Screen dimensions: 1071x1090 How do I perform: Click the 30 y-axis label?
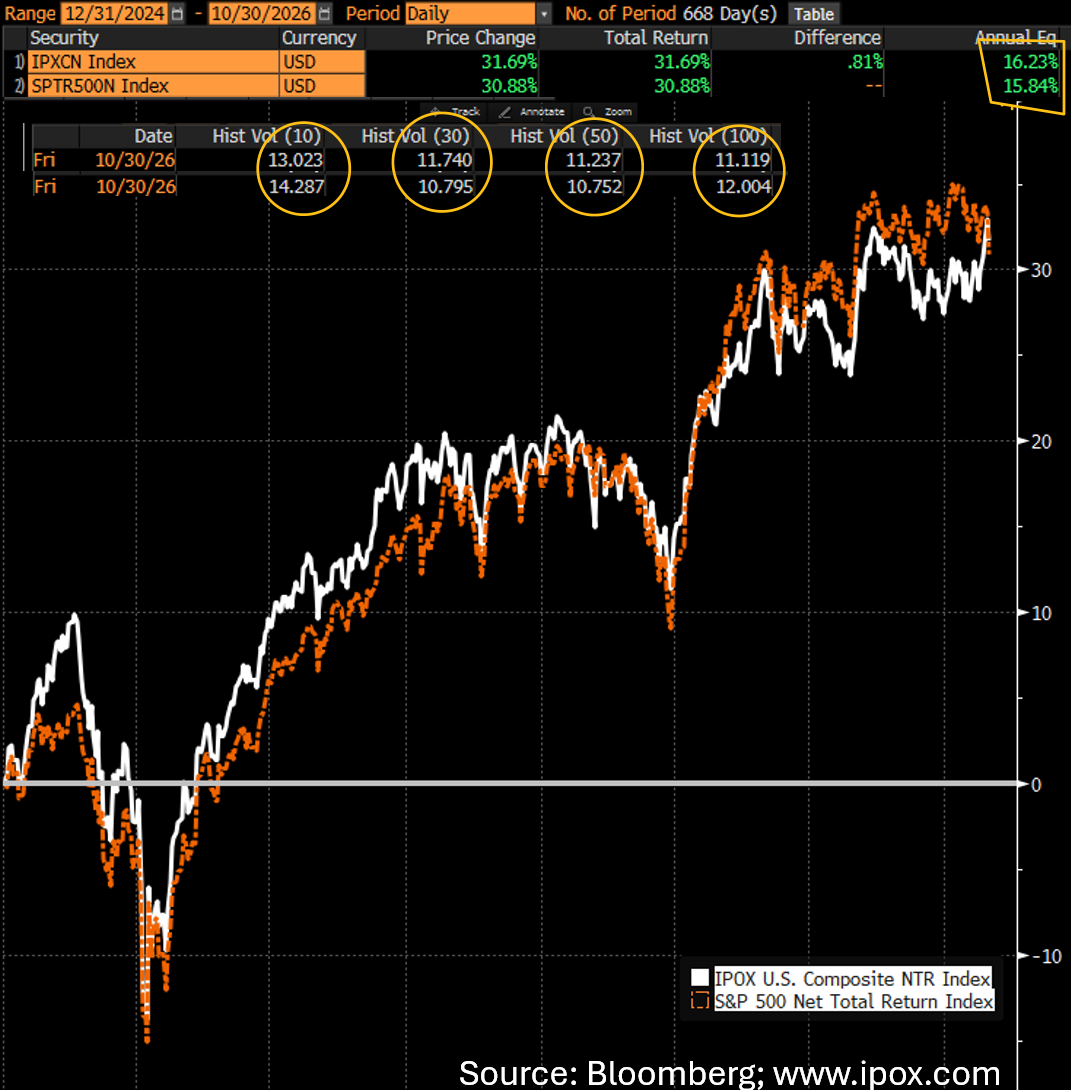1041,270
